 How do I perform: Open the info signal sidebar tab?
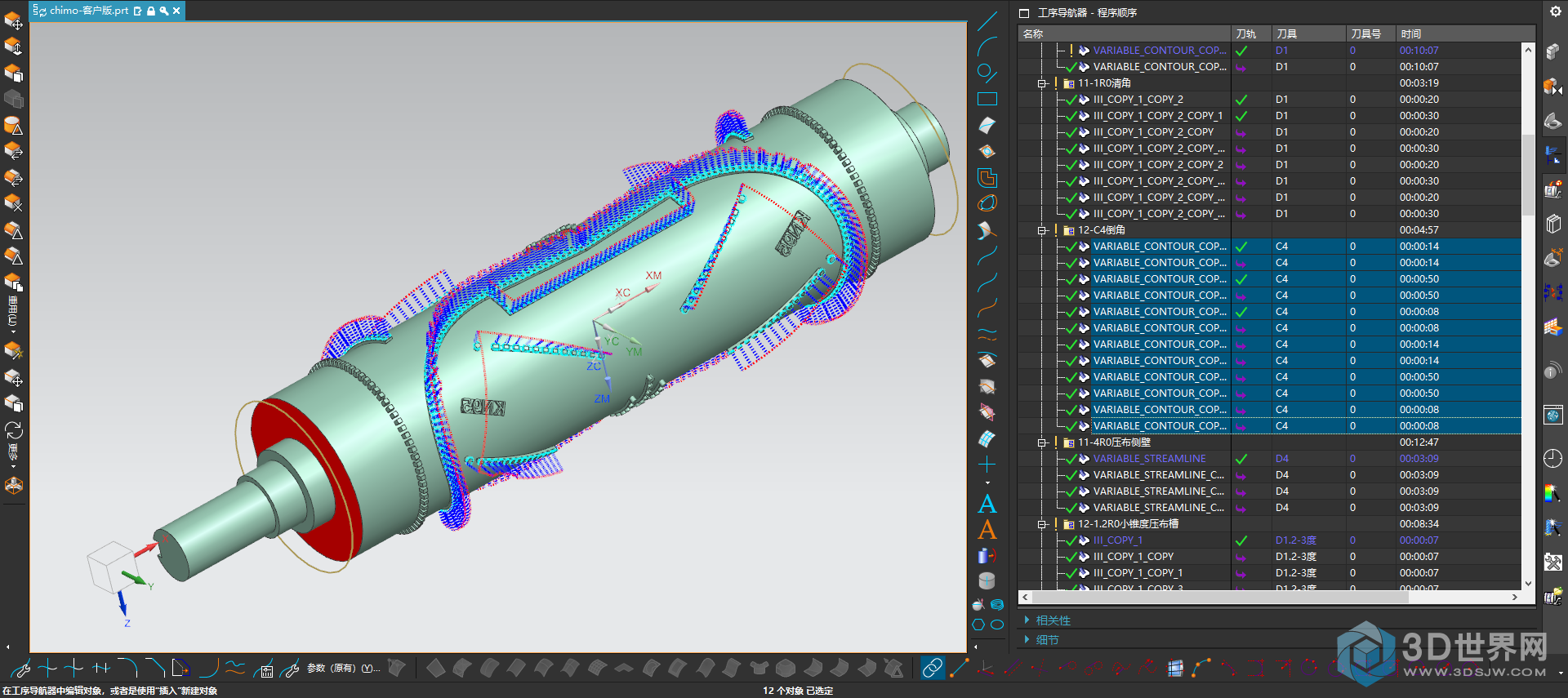(x=1553, y=371)
